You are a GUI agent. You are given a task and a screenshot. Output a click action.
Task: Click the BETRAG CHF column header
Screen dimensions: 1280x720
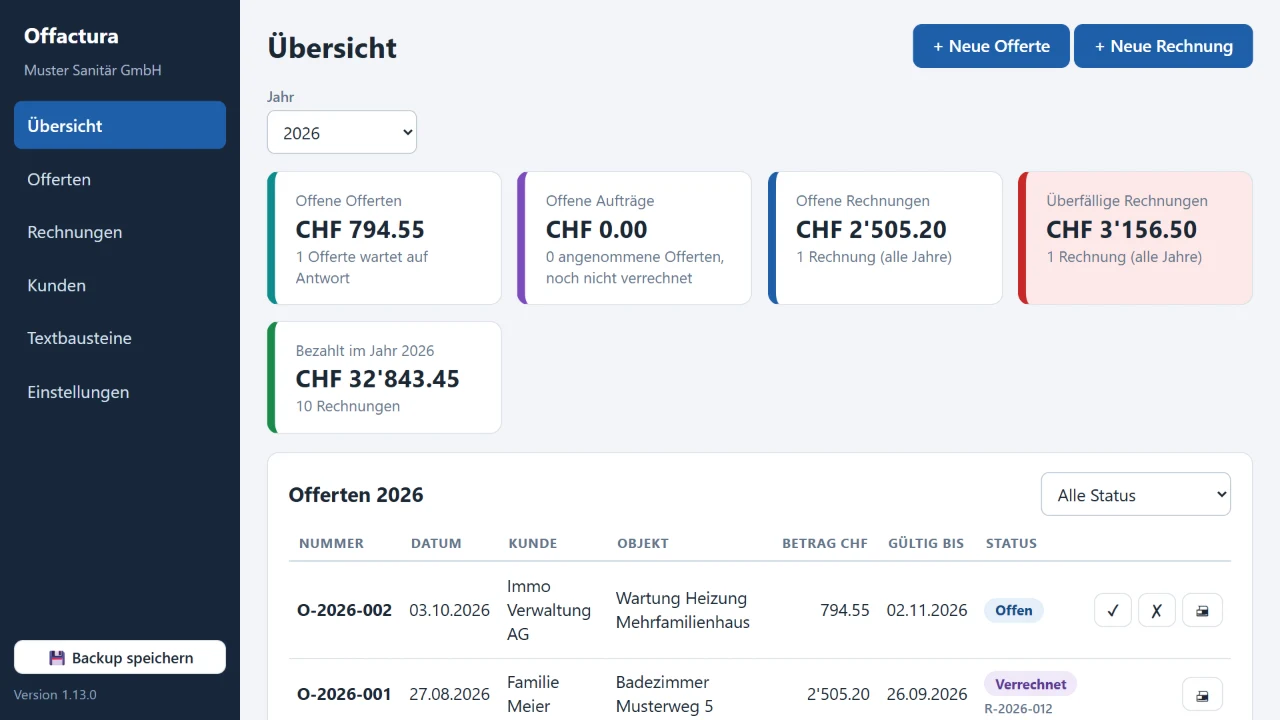tap(825, 543)
